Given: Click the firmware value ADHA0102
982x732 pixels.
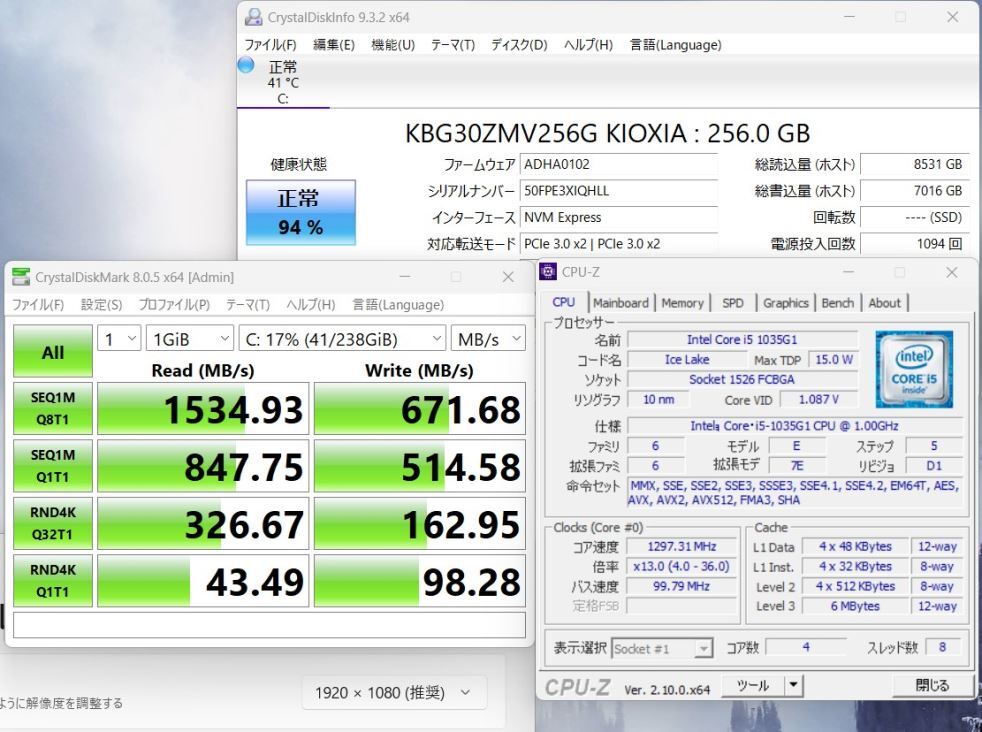Looking at the screenshot, I should coord(619,165).
